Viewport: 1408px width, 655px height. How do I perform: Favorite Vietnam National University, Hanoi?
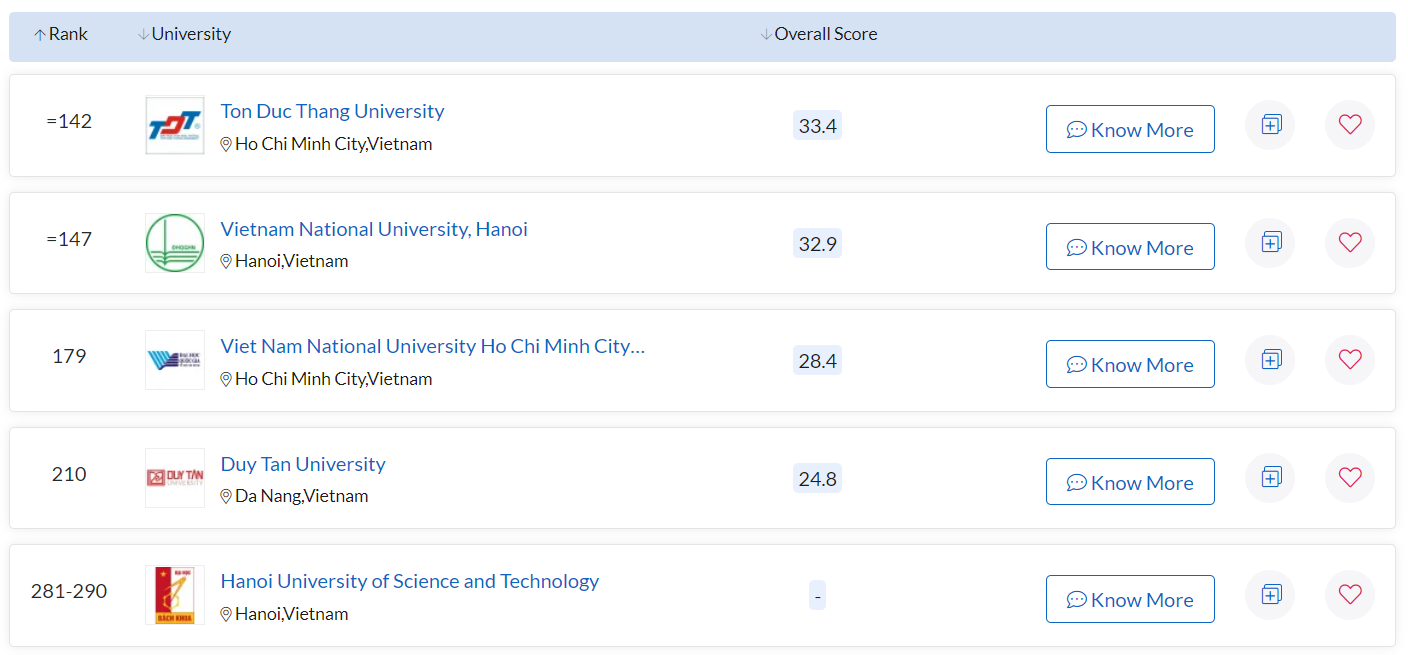[x=1350, y=242]
